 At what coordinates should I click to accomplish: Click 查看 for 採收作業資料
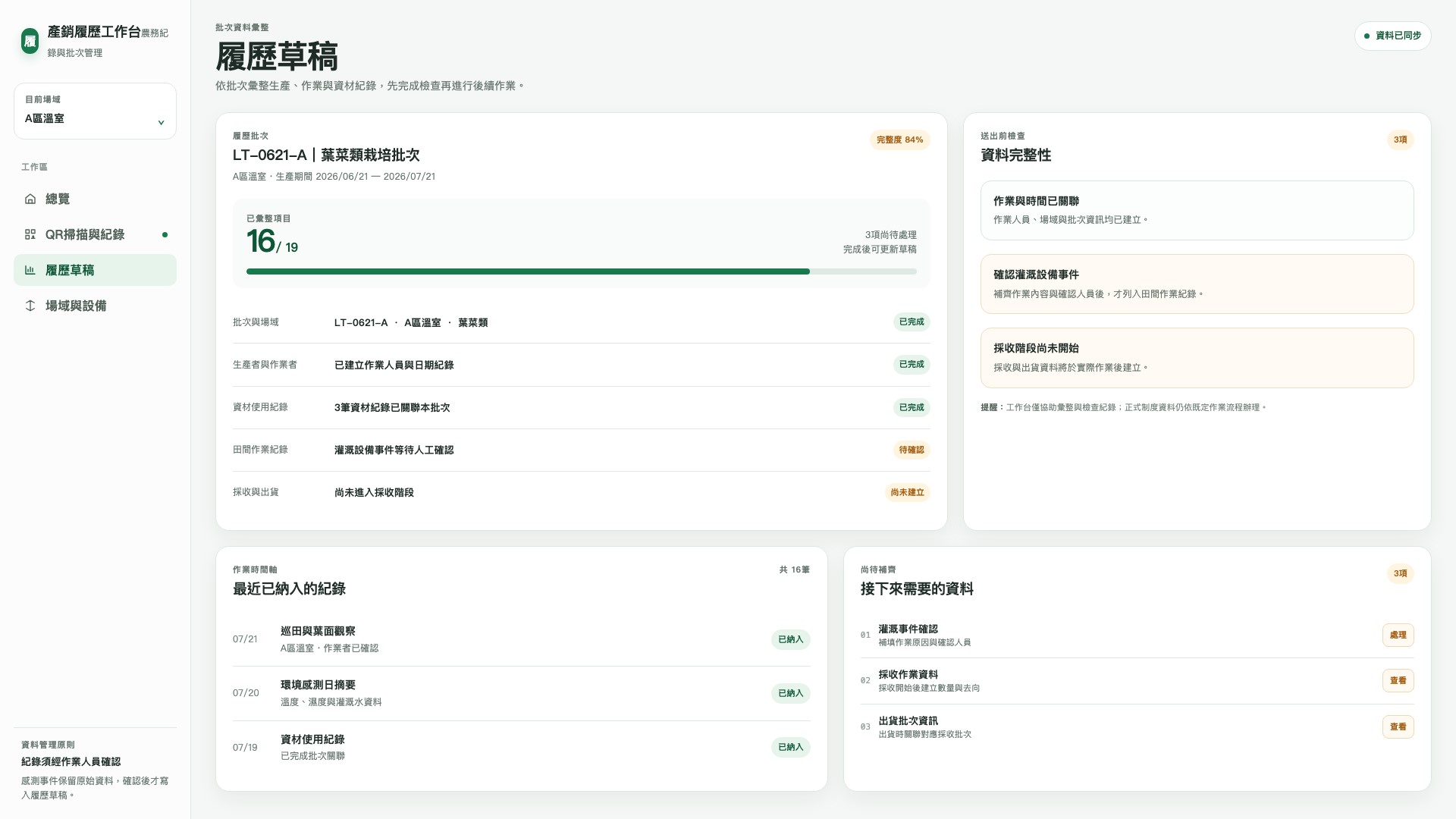1398,681
